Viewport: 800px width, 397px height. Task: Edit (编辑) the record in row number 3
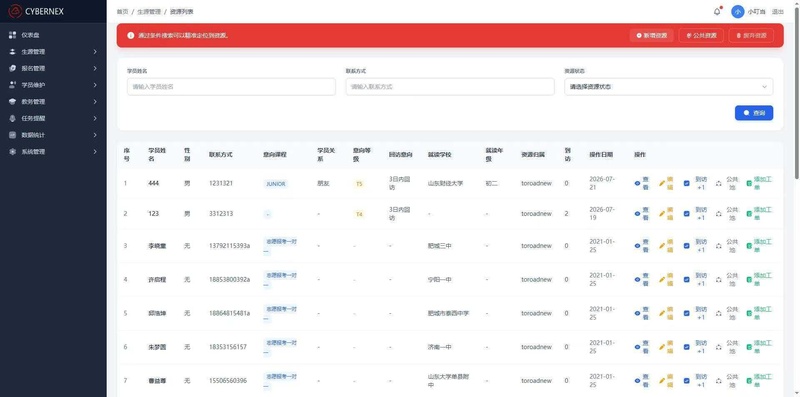pos(666,246)
